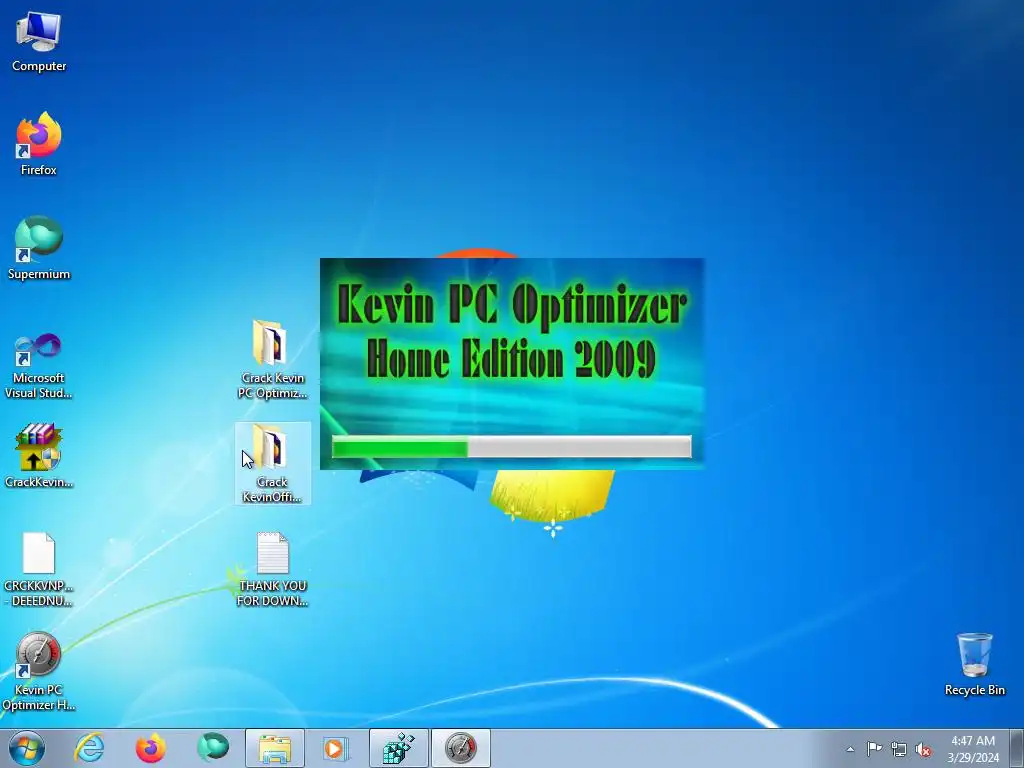1024x768 pixels.
Task: Select the Crack Kevin PC Optimiz folder
Action: point(272,359)
